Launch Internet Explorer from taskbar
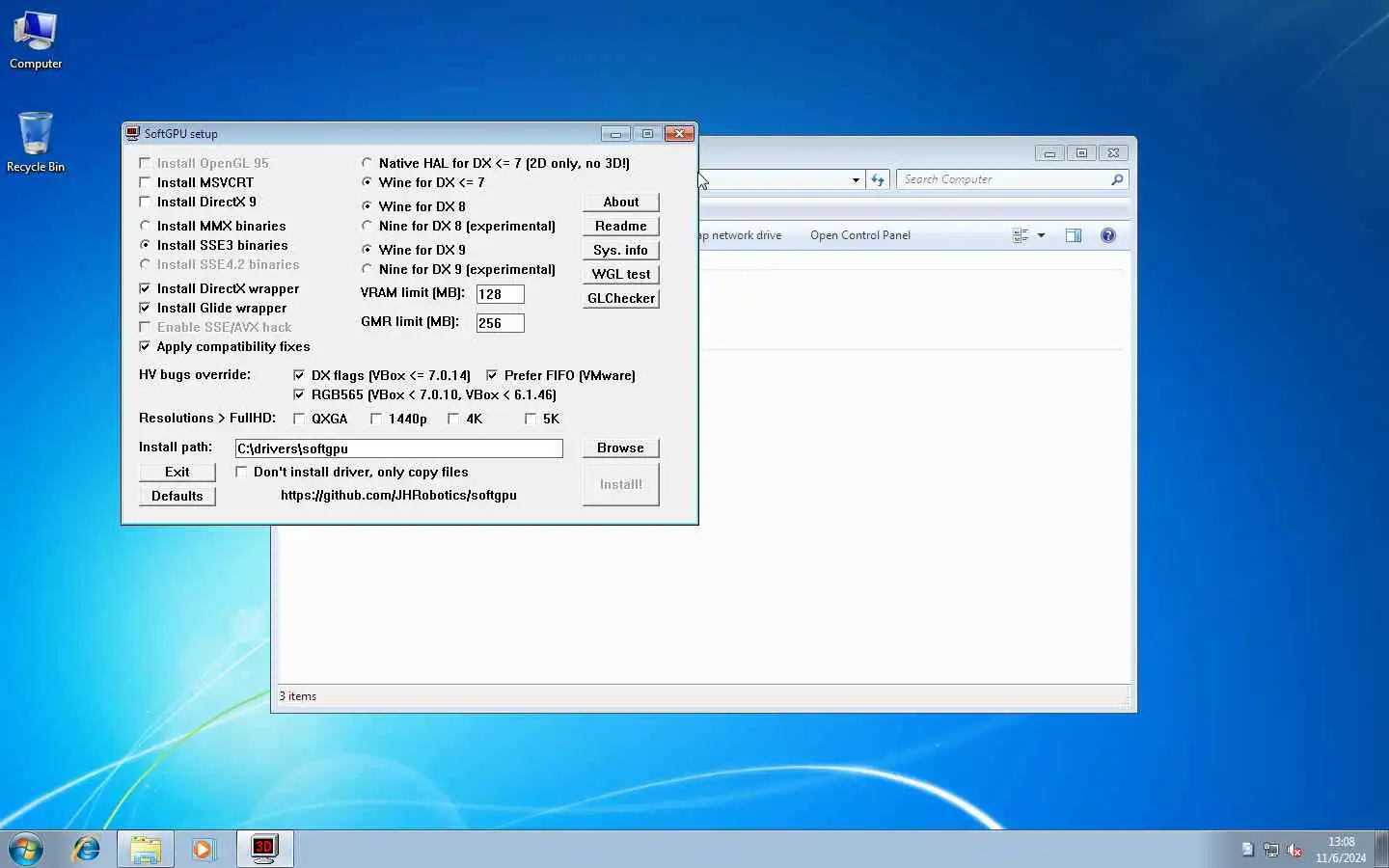 (x=87, y=849)
